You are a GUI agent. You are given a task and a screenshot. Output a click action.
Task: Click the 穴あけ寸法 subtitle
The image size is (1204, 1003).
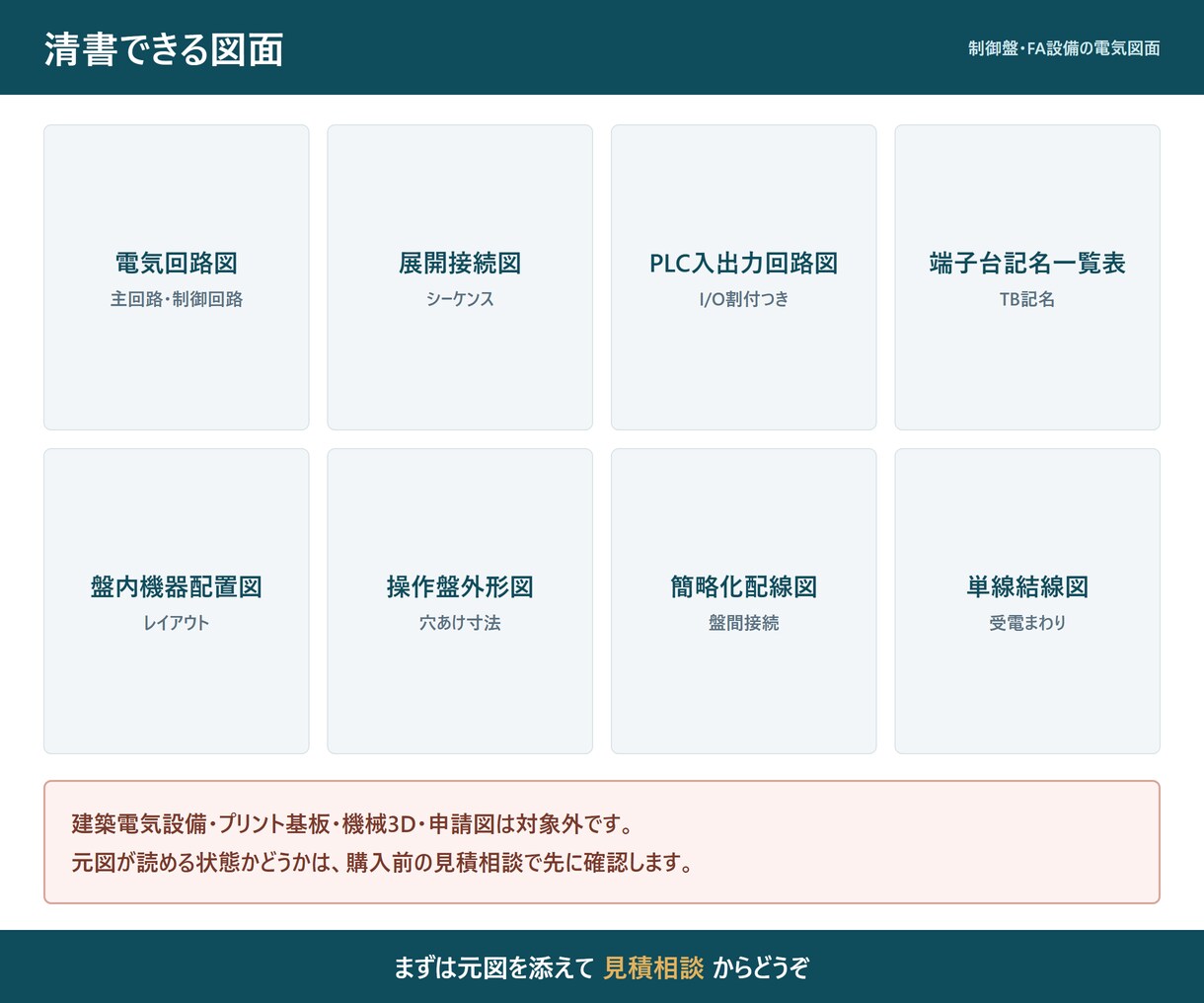coord(460,623)
